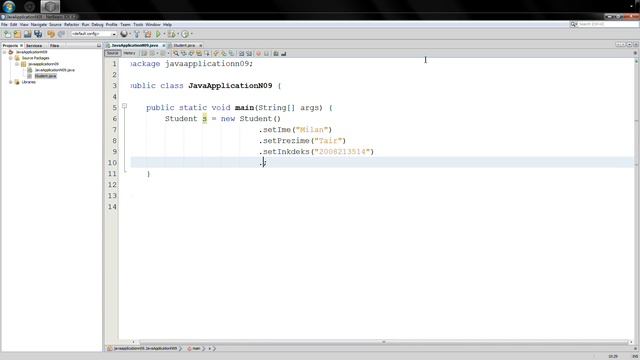Open the Help menu
Viewport: 640px width, 360px height.
click(167, 24)
